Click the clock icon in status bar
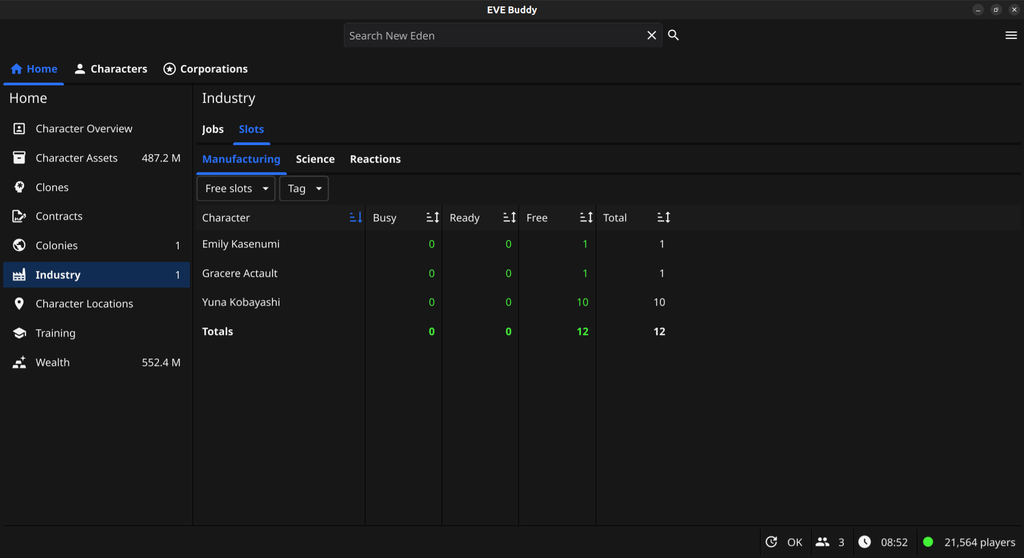The width and height of the screenshot is (1024, 558). point(865,542)
